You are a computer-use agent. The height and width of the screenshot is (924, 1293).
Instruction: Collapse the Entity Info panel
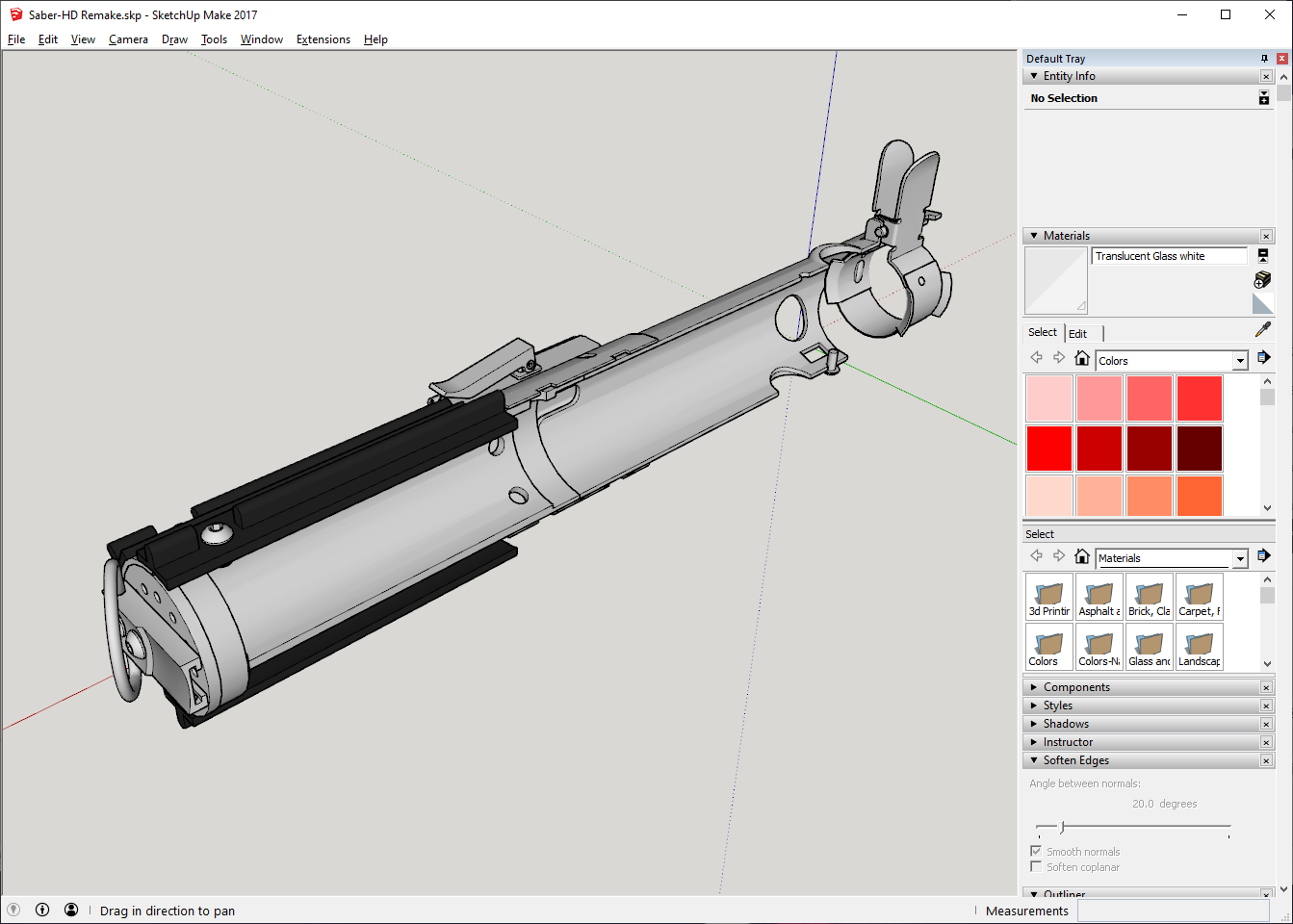(x=1034, y=76)
